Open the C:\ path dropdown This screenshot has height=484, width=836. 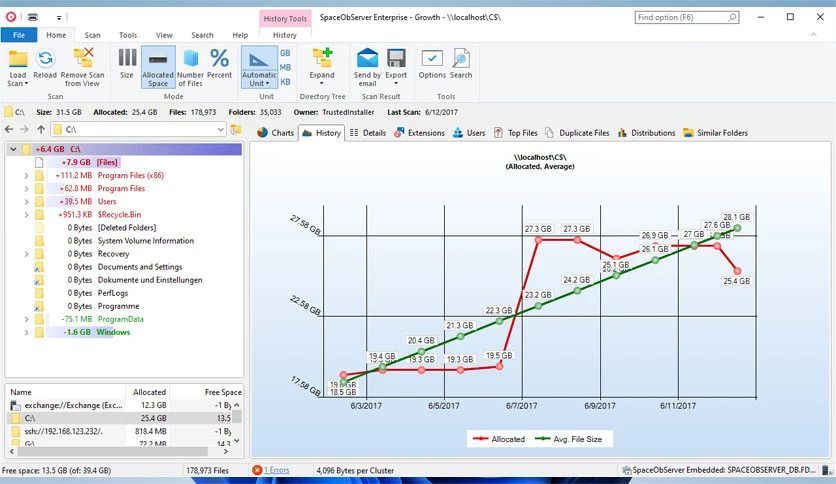[220, 130]
